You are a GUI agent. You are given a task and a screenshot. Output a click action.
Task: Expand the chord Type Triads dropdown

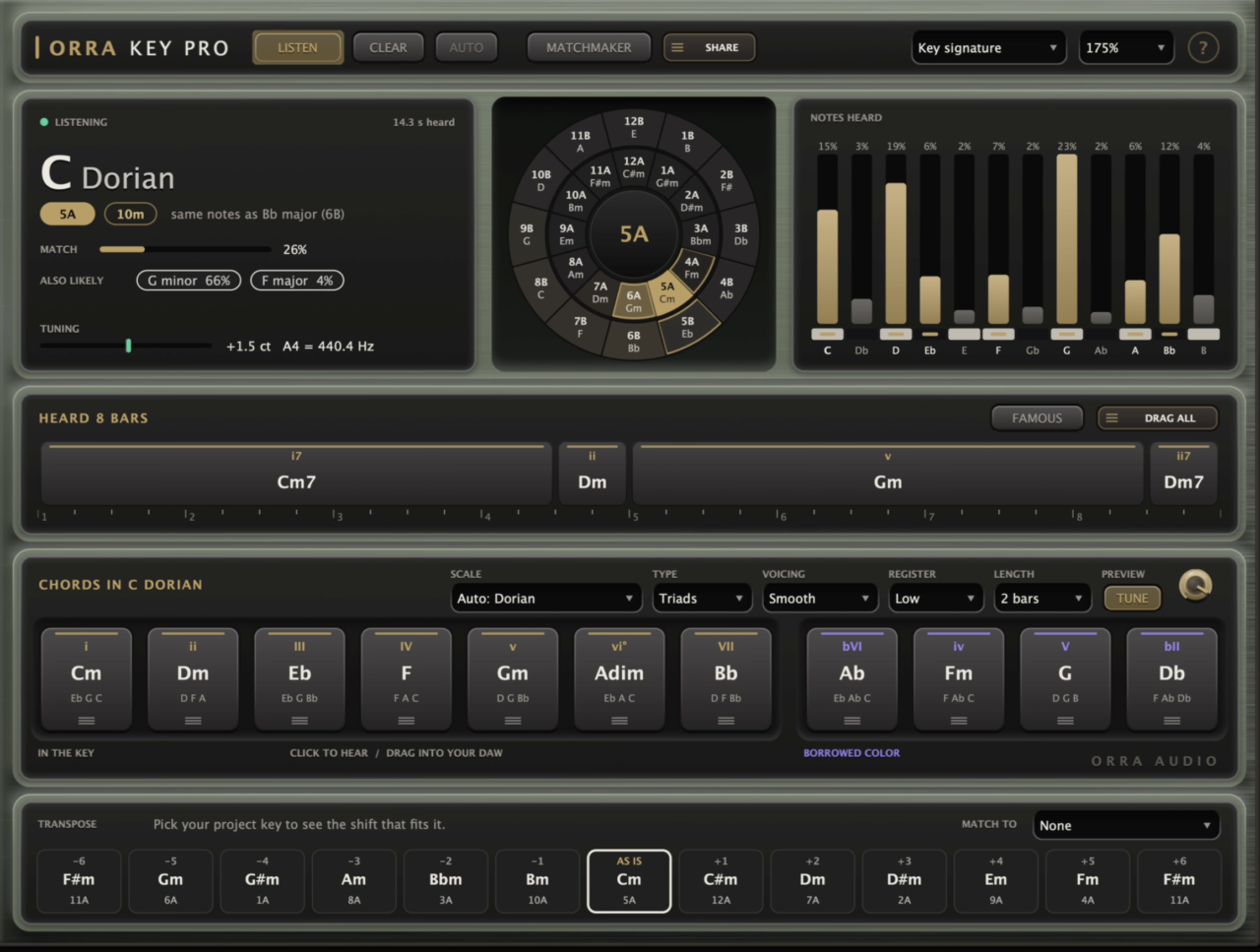pos(701,599)
